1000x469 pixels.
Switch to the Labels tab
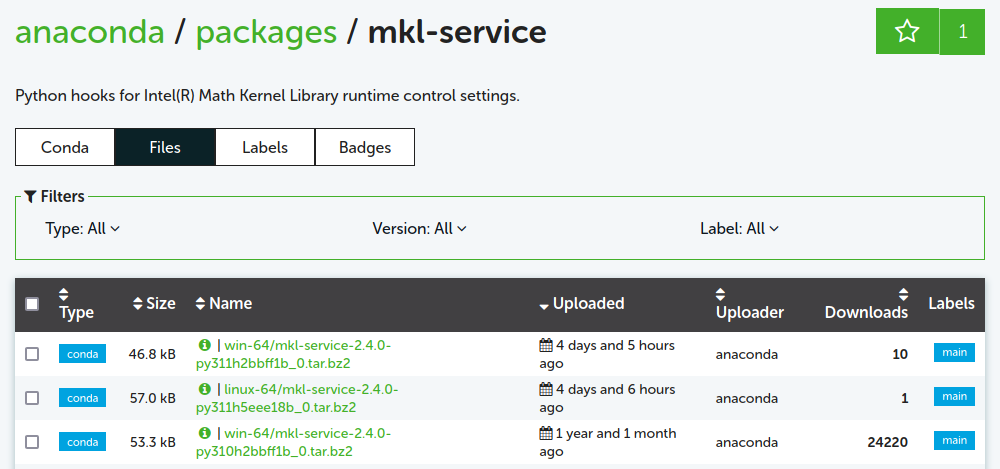pyautogui.click(x=265, y=147)
